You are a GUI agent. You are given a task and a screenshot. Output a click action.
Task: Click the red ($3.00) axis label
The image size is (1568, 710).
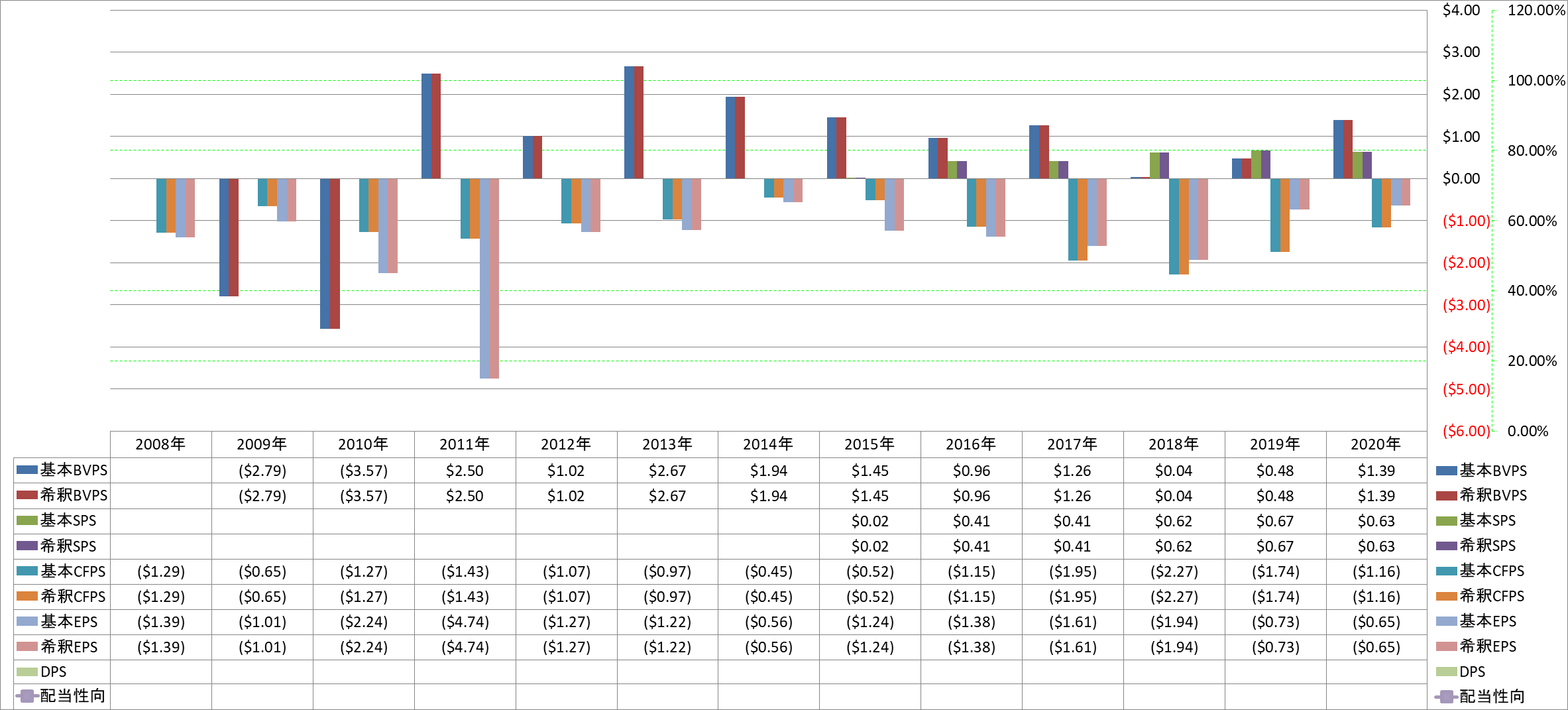pyautogui.click(x=1467, y=305)
